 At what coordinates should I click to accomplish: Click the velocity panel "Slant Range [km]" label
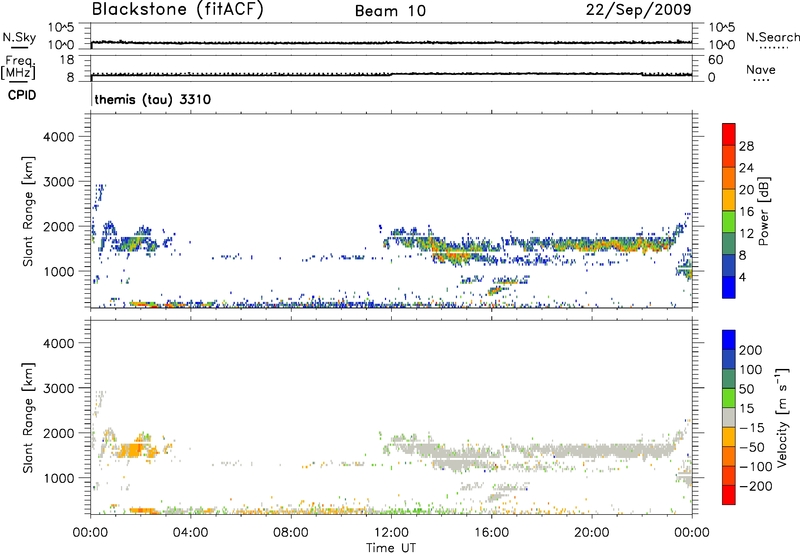pyautogui.click(x=28, y=417)
